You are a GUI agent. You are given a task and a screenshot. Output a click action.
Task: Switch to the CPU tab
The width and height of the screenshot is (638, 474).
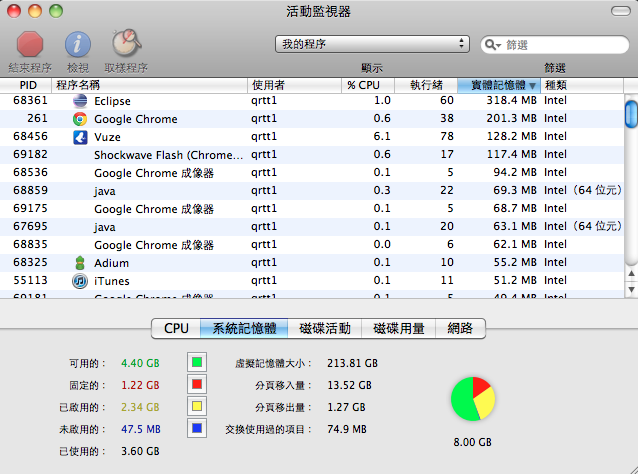pos(176,328)
